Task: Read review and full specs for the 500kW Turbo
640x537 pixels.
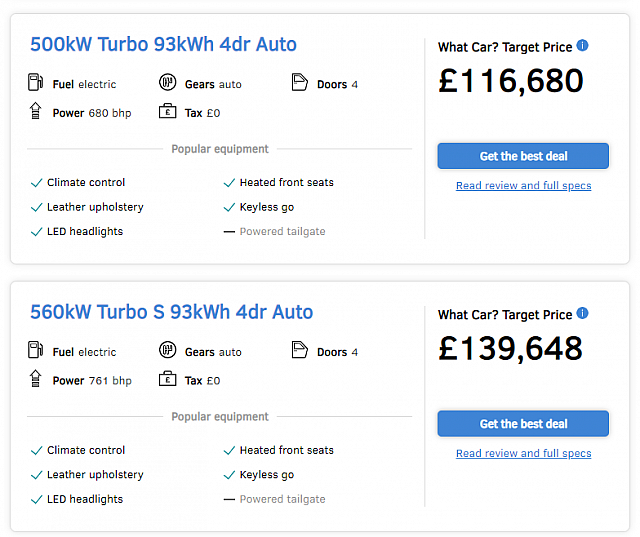Action: pyautogui.click(x=524, y=186)
